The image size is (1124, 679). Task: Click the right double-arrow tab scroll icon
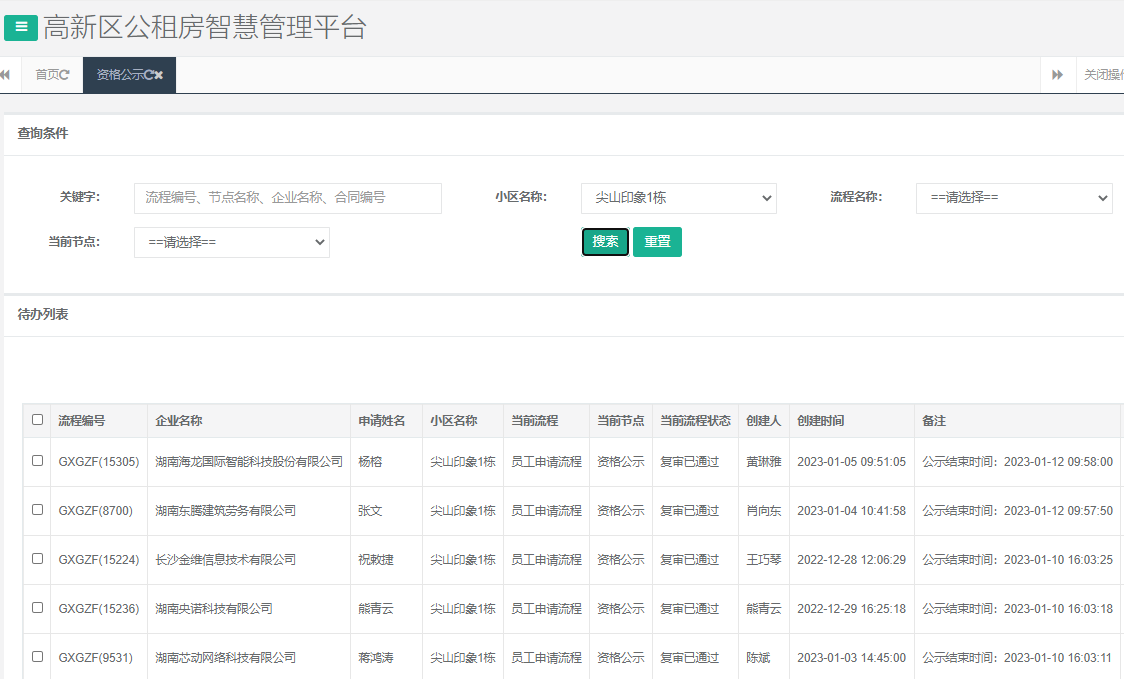pyautogui.click(x=1058, y=73)
